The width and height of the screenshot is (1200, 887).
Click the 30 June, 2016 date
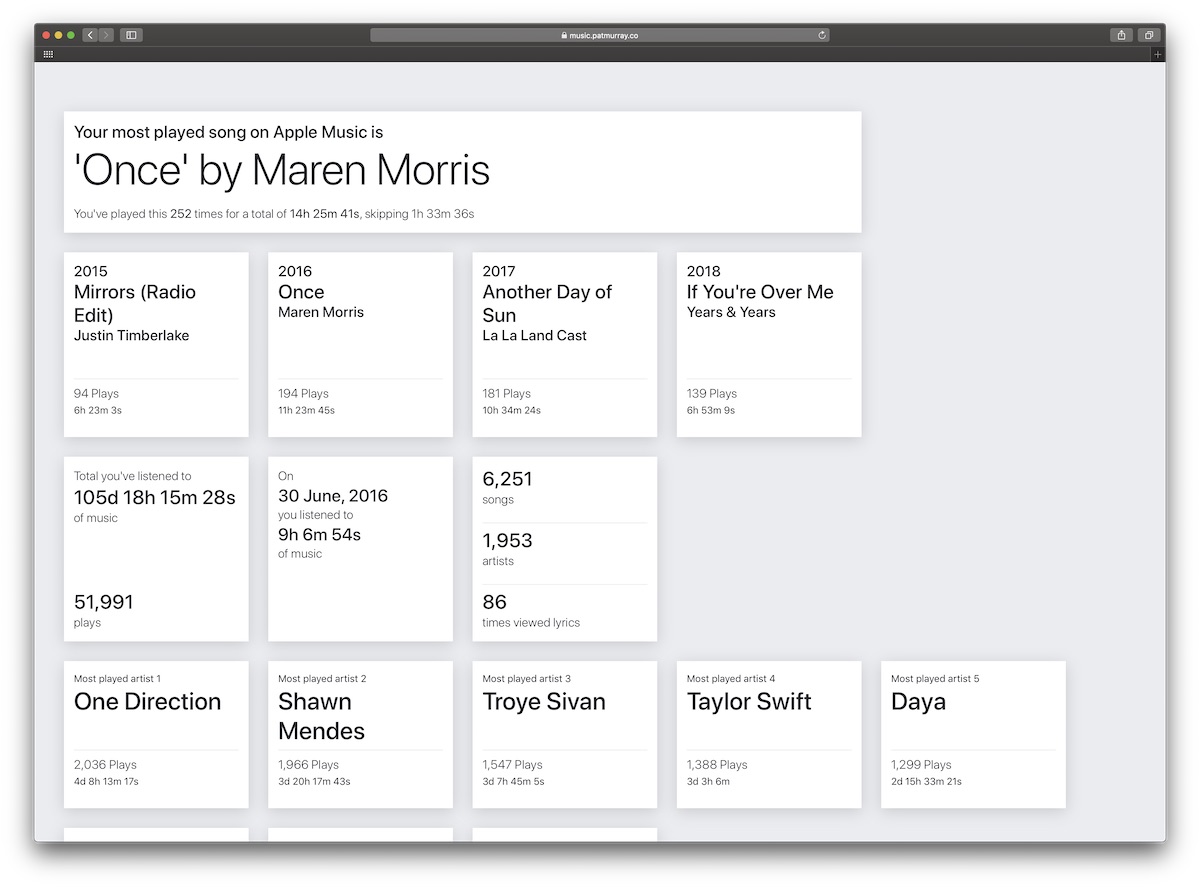(x=333, y=496)
